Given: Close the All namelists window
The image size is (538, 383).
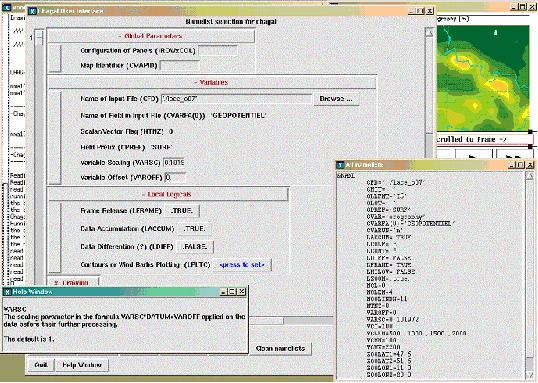Looking at the screenshot, I should pos(530,165).
